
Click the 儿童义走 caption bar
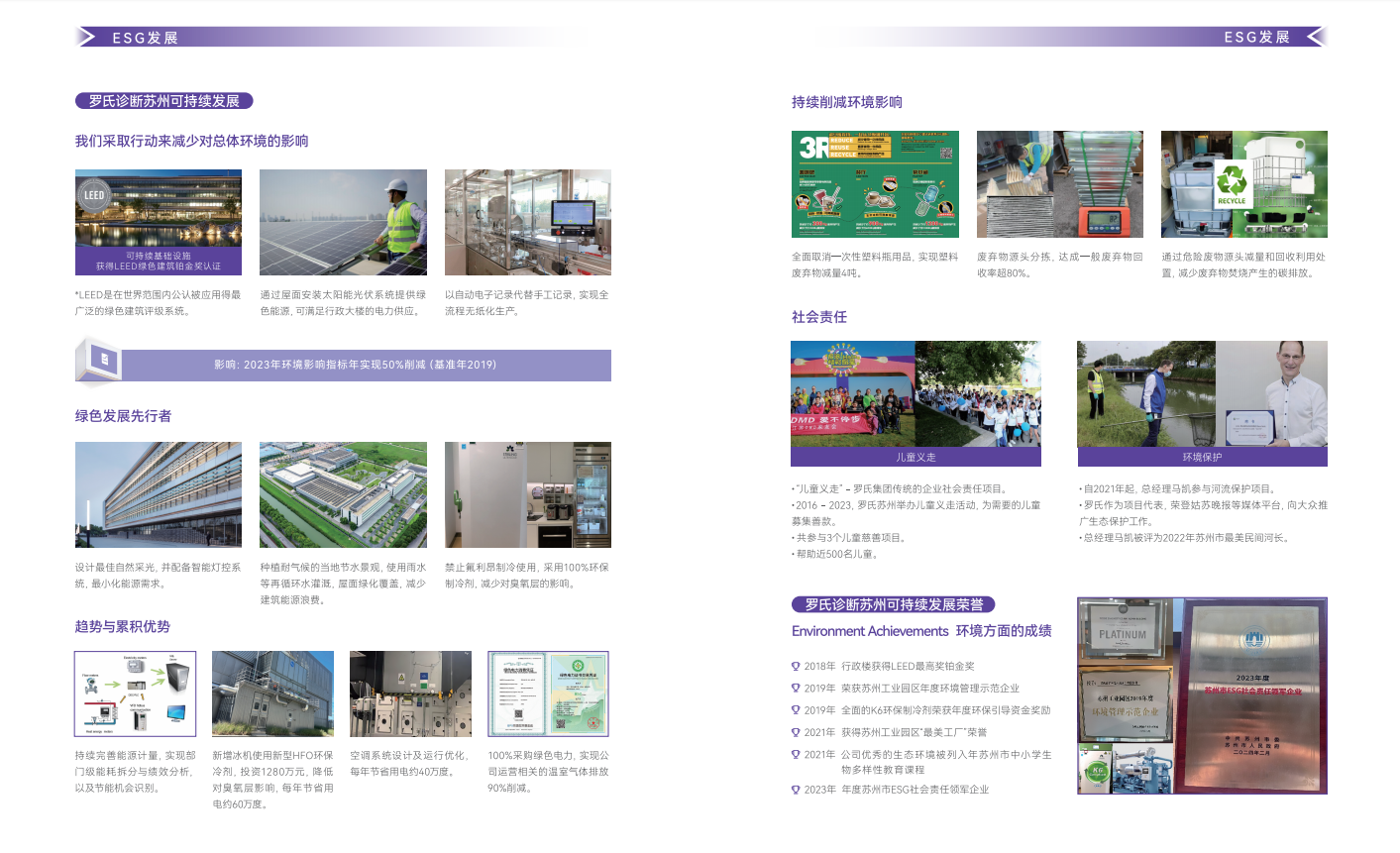915,458
